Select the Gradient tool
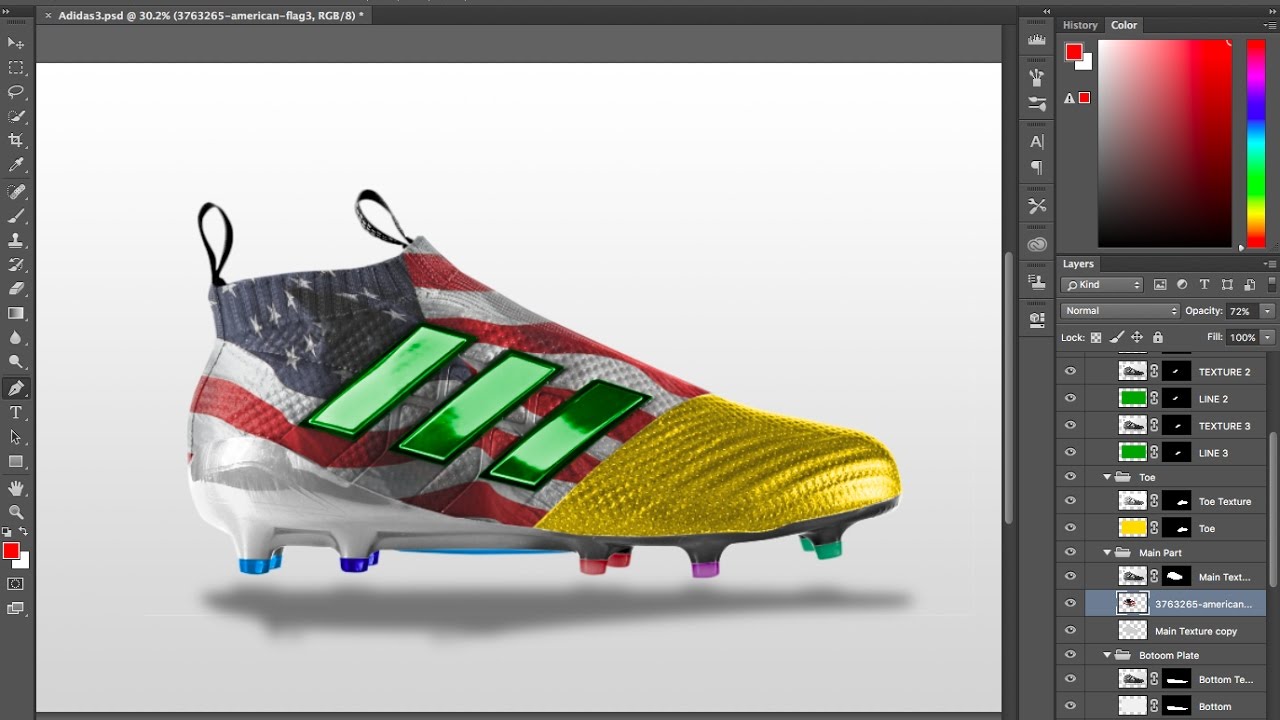1280x720 pixels. tap(16, 314)
